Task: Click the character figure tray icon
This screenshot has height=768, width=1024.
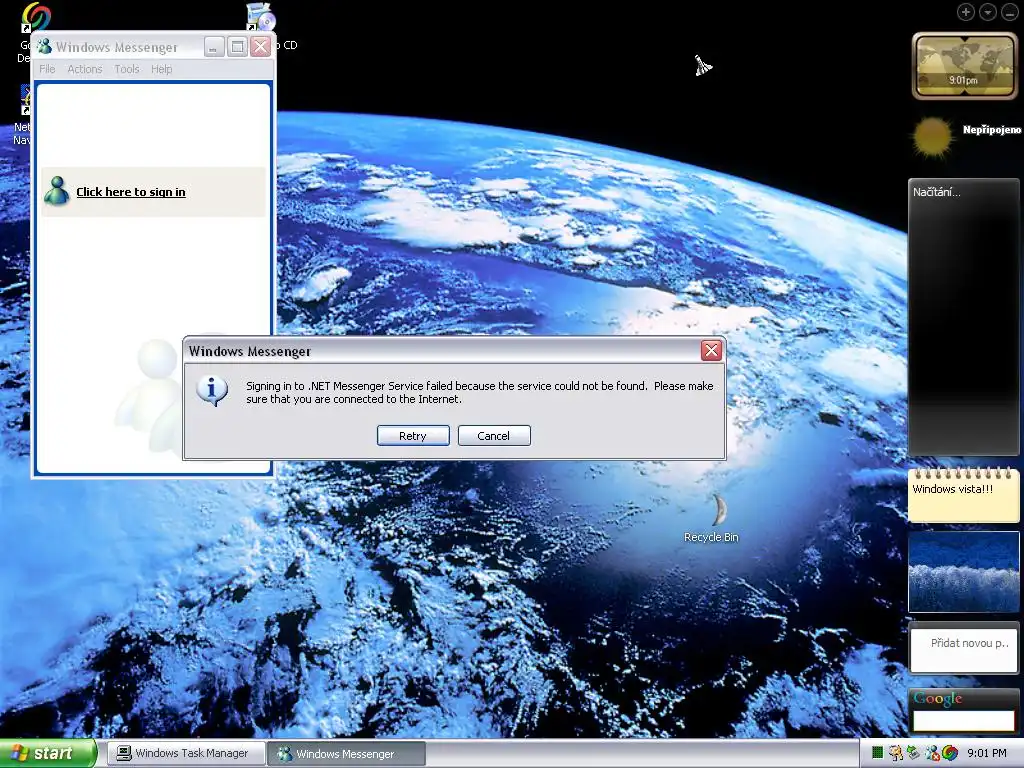Action: [895, 753]
